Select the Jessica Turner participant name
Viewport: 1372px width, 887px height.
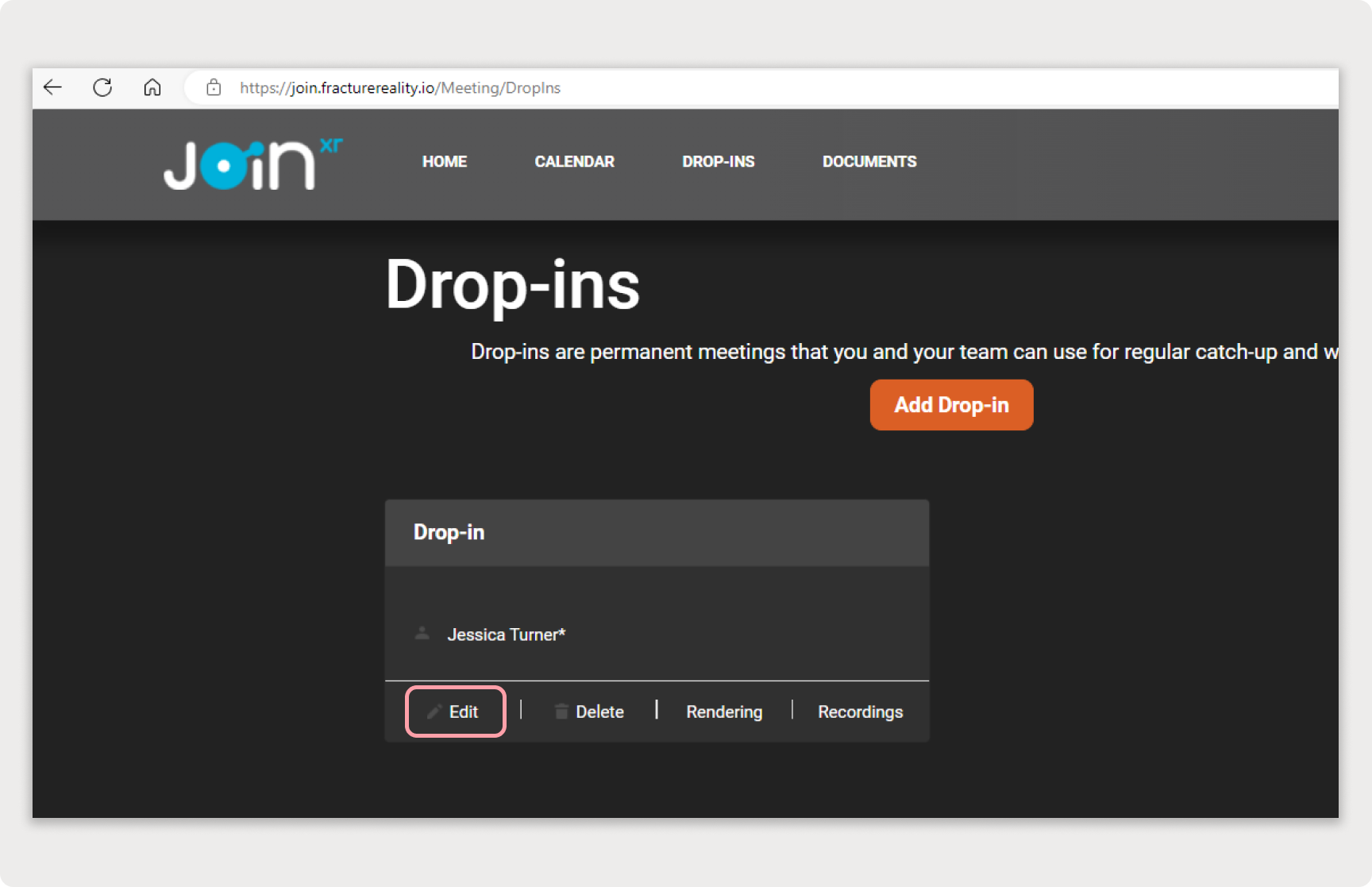point(506,634)
